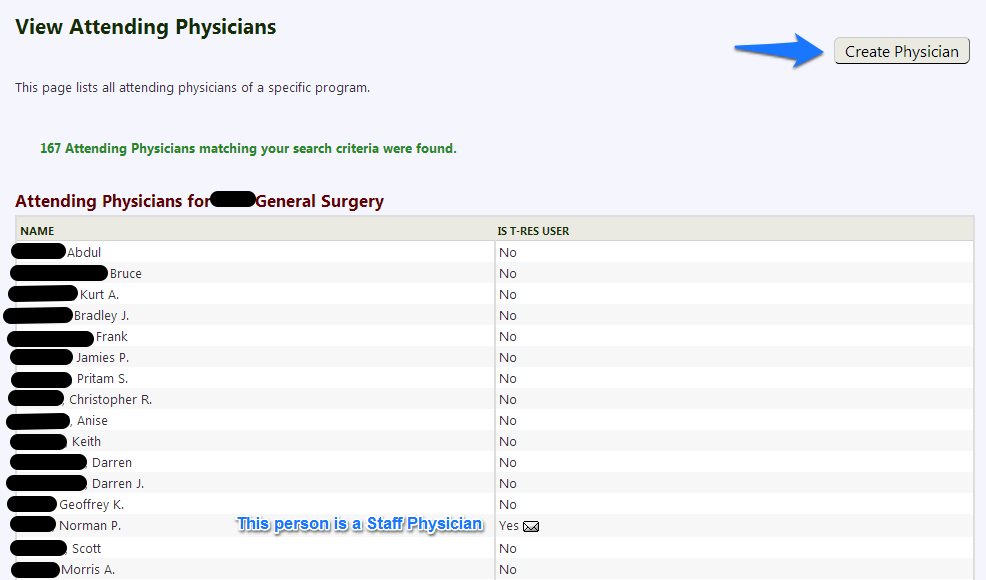
Task: Click the Yes value in Norman P. row
Action: coord(509,525)
